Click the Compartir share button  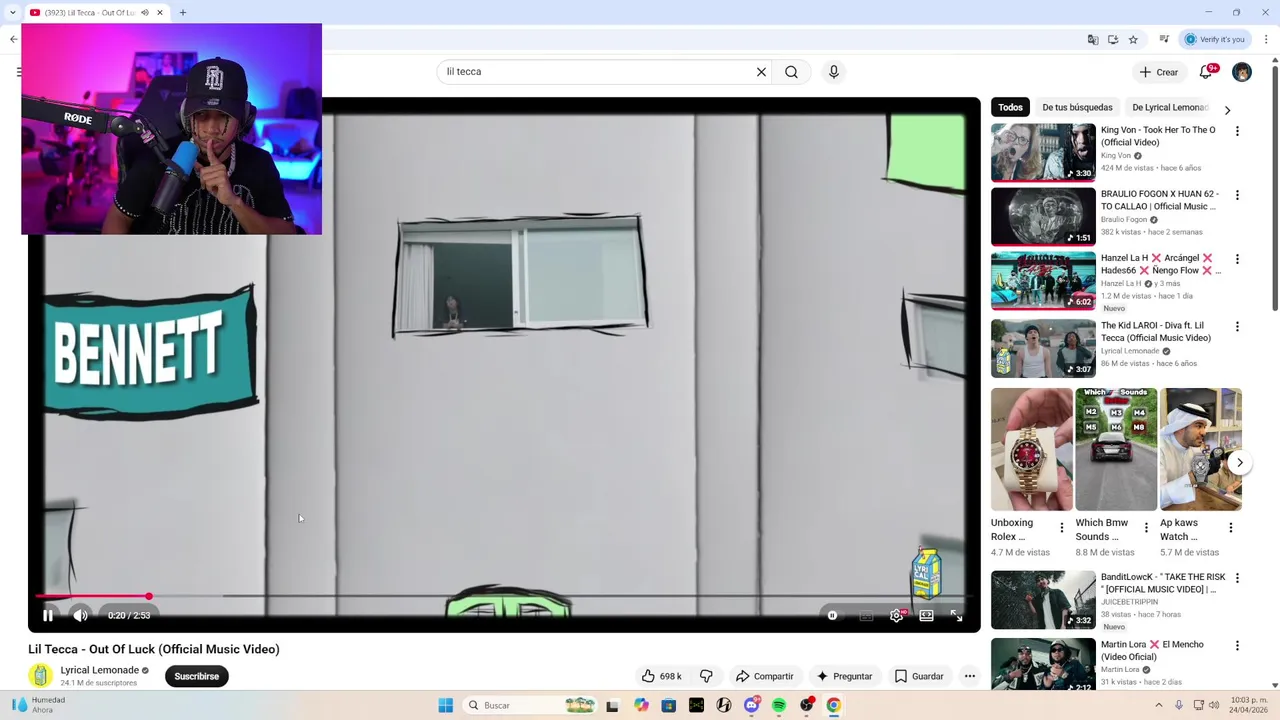(764, 677)
